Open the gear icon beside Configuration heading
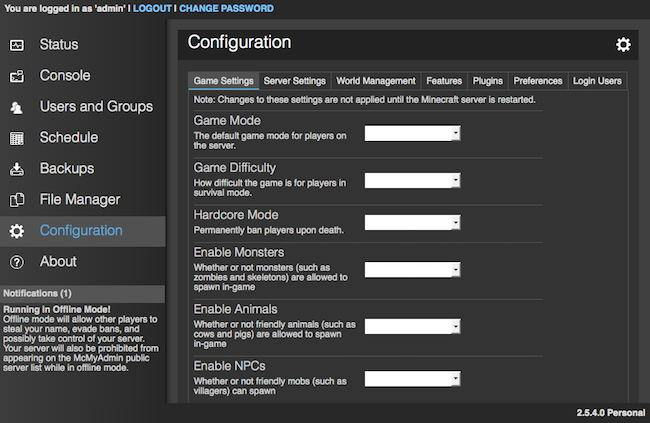650x423 pixels. (623, 44)
